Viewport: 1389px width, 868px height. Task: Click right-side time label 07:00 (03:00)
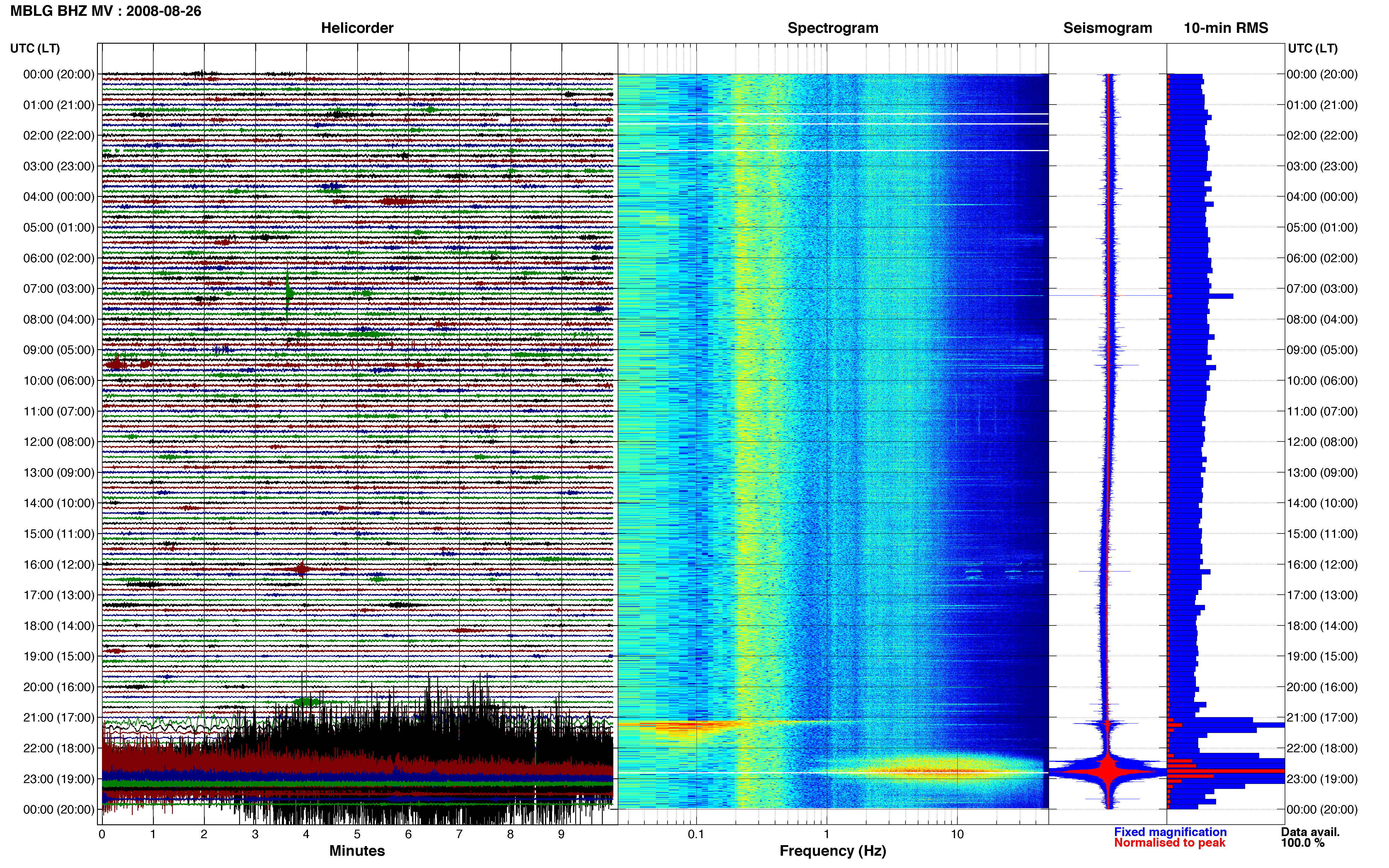tap(1322, 289)
